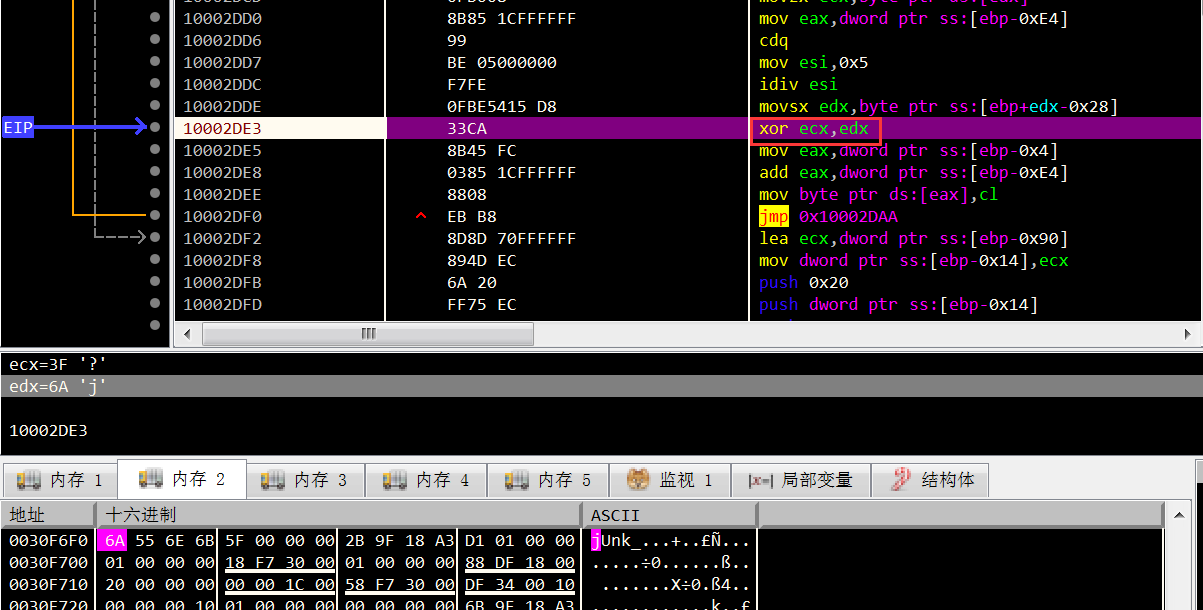Click bytes EB B8 on the jmp row

[x=472, y=216]
